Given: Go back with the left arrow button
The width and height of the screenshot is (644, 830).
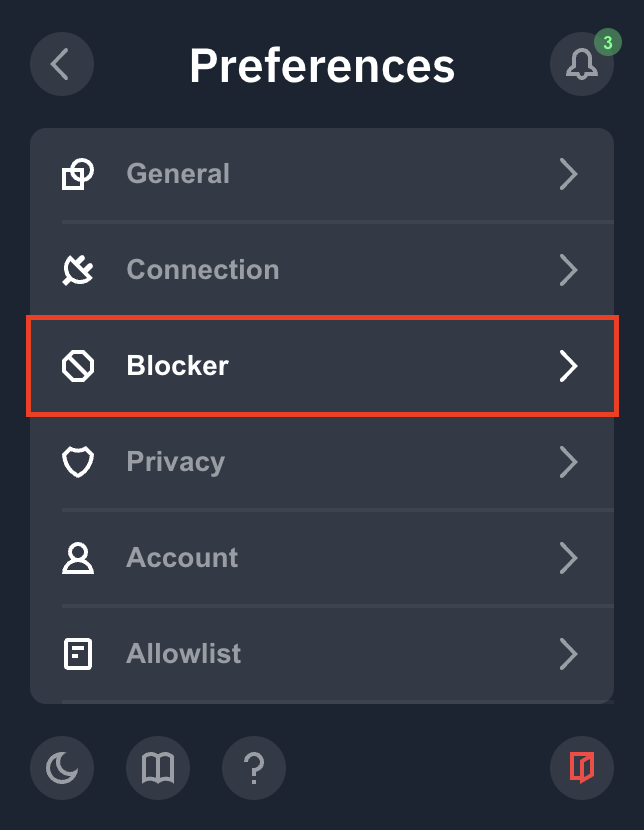Looking at the screenshot, I should pos(62,64).
